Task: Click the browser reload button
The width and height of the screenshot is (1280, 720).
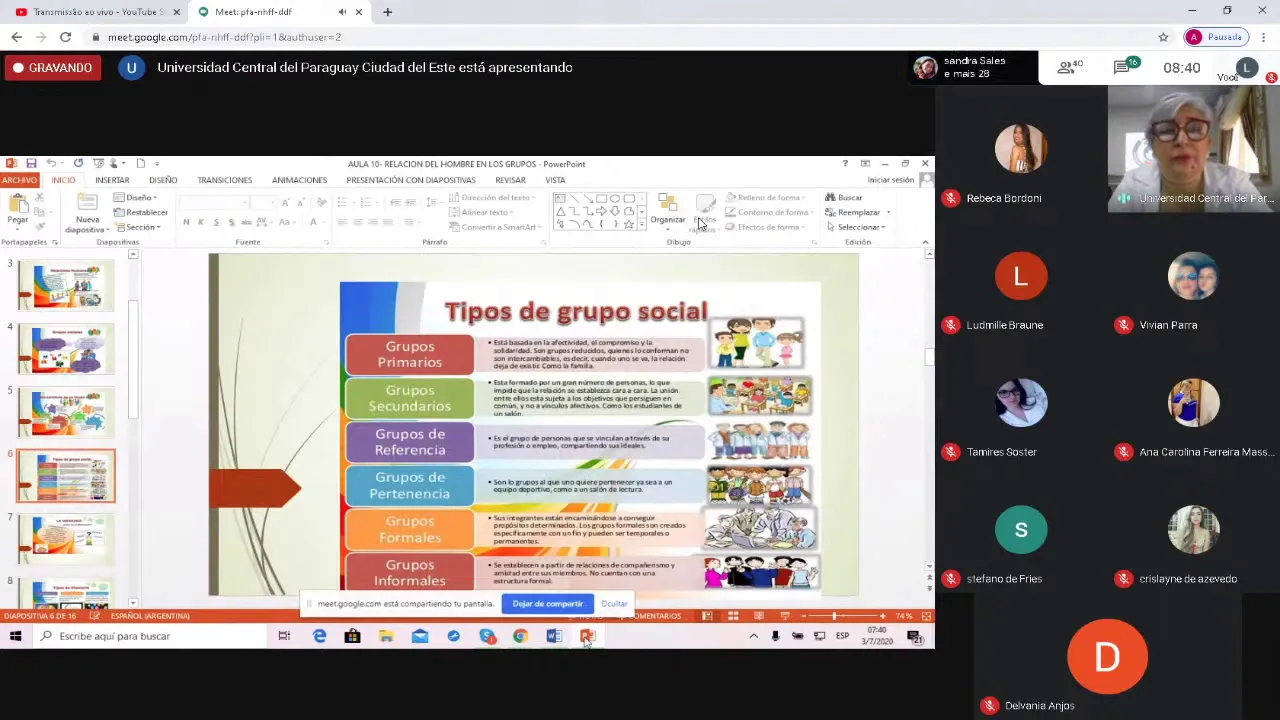Action: (x=65, y=37)
